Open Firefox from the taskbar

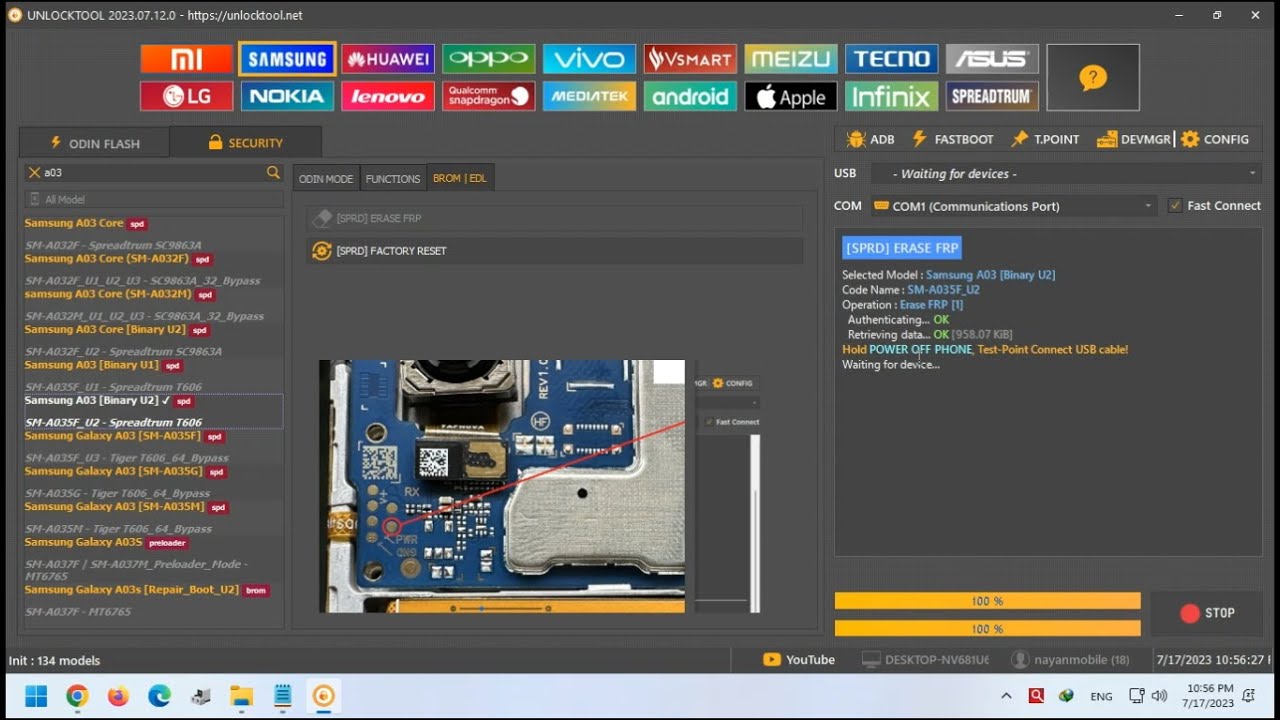(x=118, y=696)
